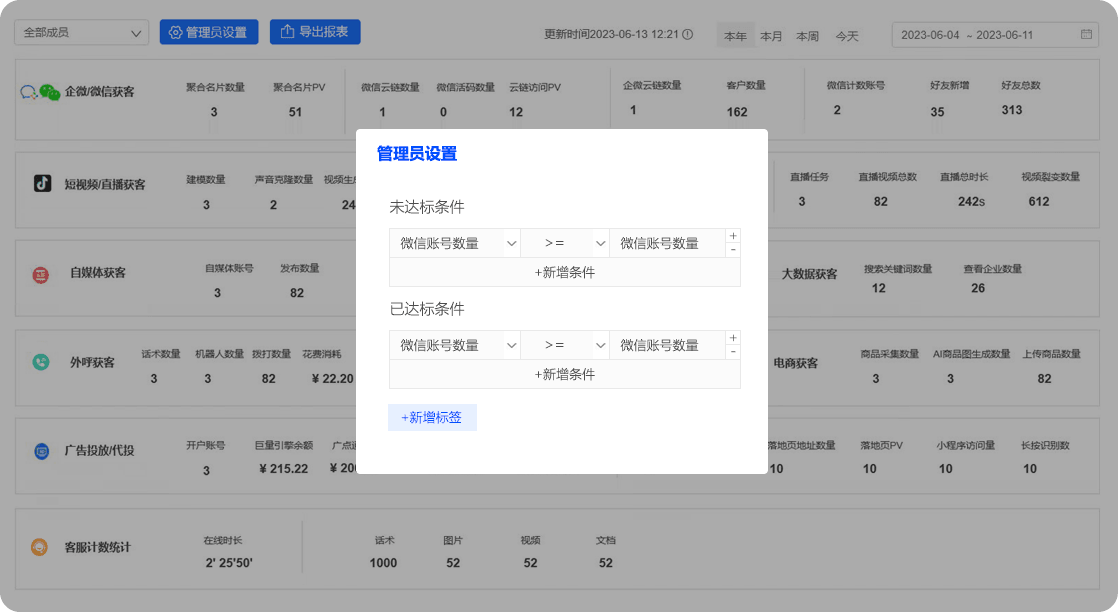Select the 今天 time tab
Image resolution: width=1118 pixels, height=612 pixels.
[x=846, y=36]
